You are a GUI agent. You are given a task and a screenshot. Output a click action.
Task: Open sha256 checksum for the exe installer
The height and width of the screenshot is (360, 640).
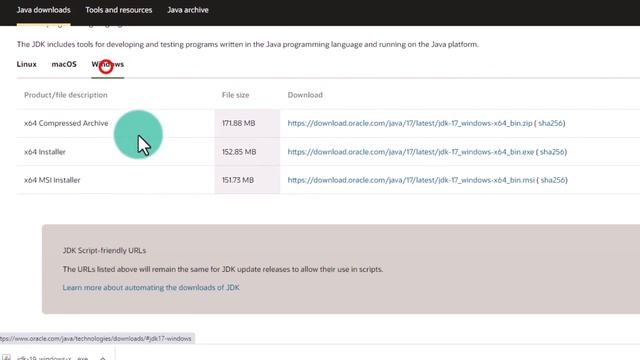(x=552, y=151)
